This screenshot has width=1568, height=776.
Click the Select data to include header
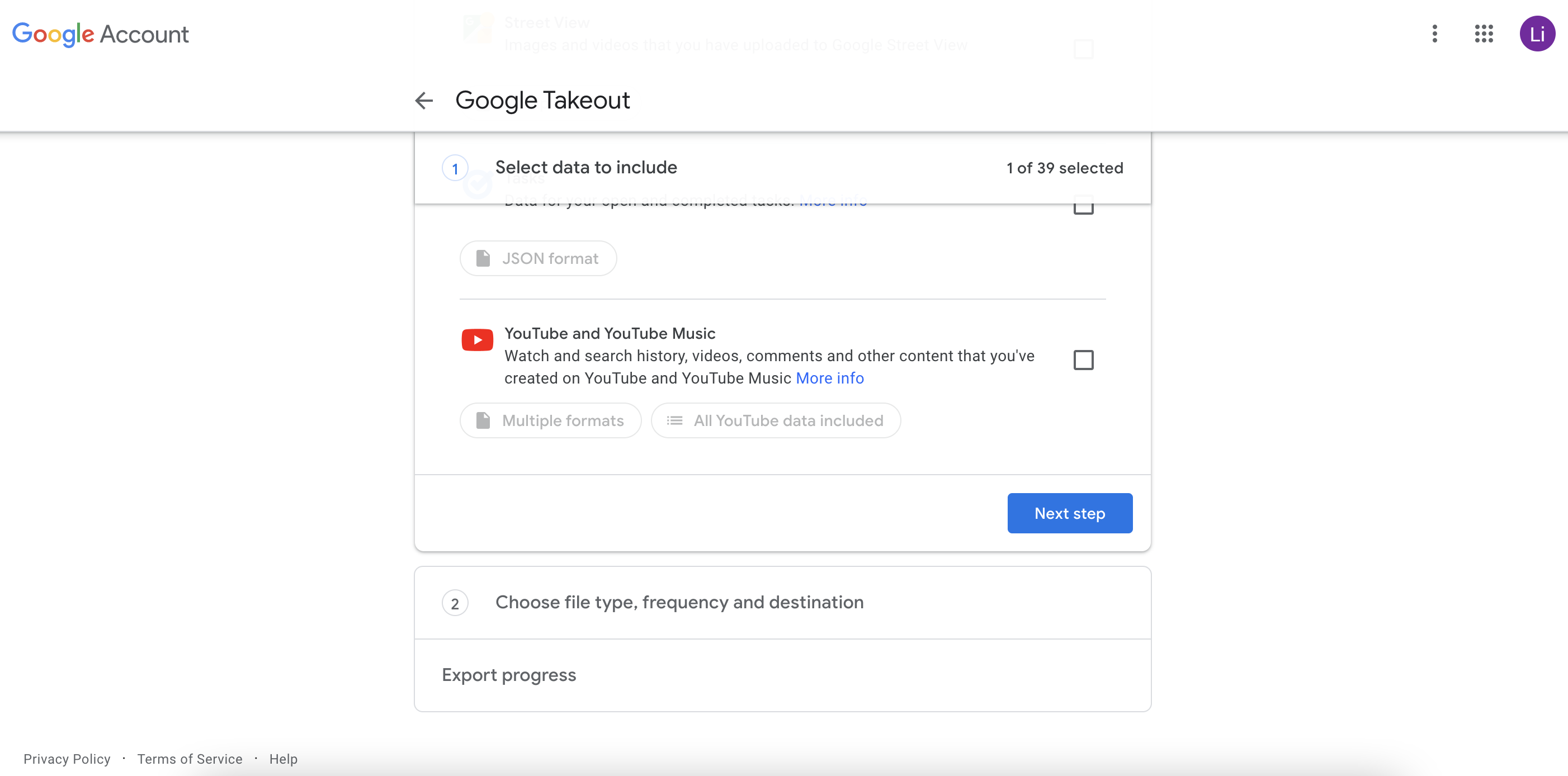click(585, 167)
